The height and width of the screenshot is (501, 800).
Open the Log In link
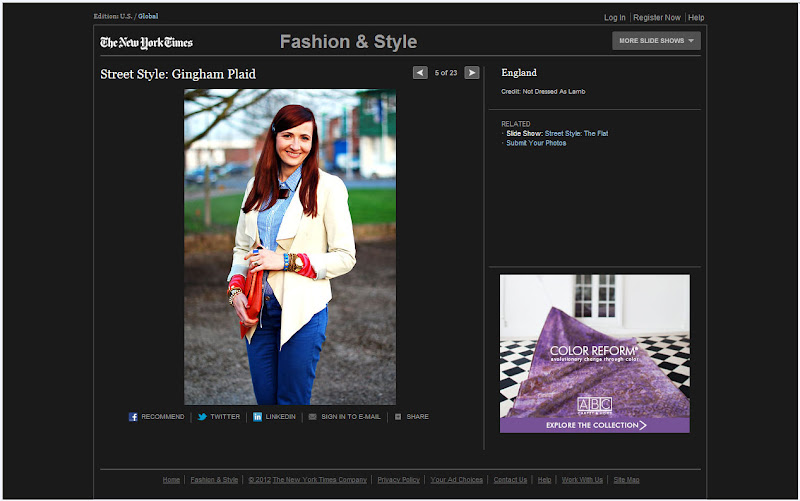(614, 18)
